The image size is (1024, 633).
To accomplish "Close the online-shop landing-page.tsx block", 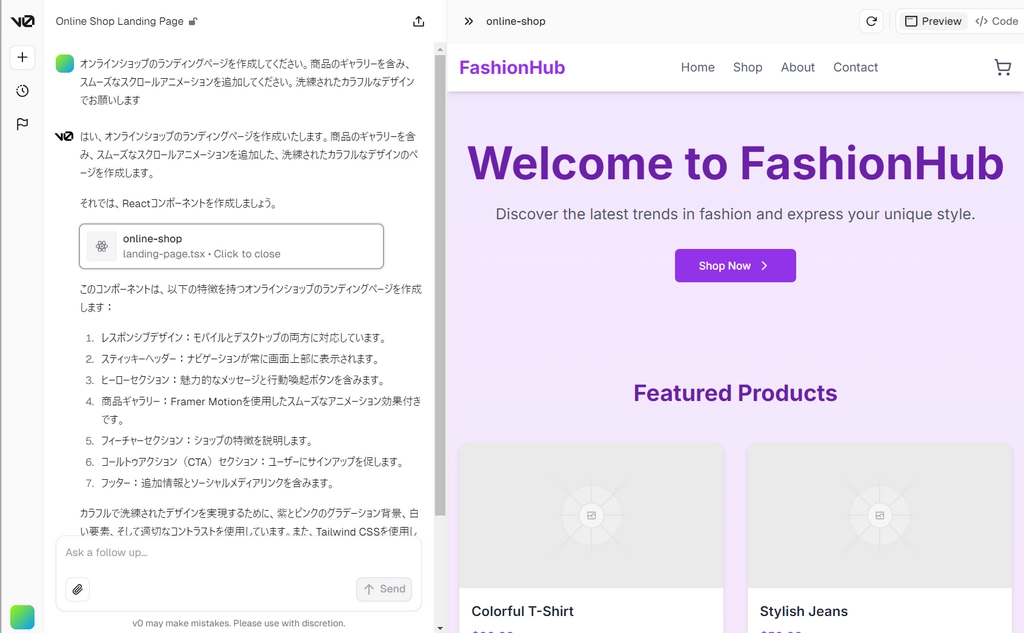I will coord(231,246).
